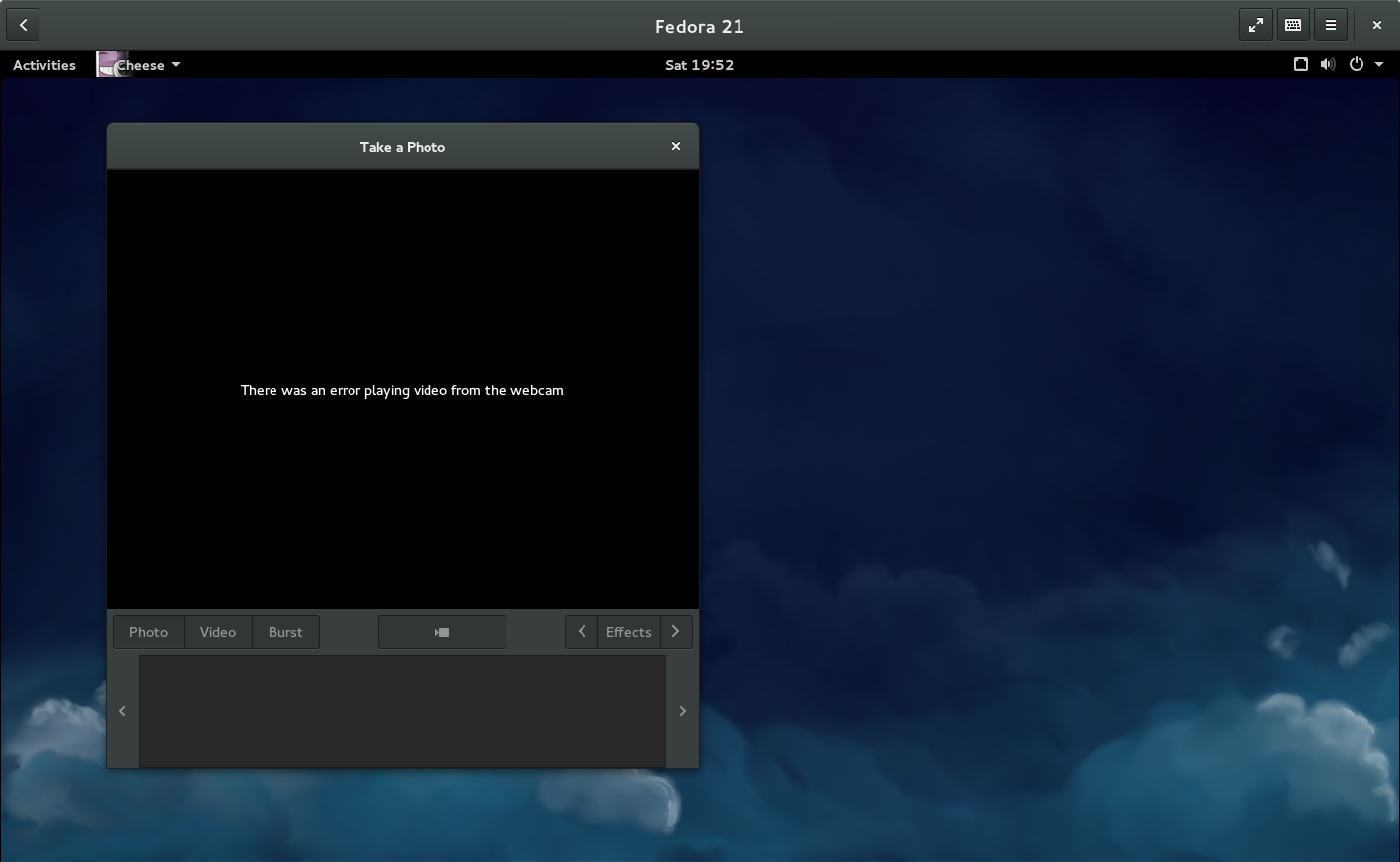Open the Activities overview
1400x862 pixels.
[x=44, y=65]
